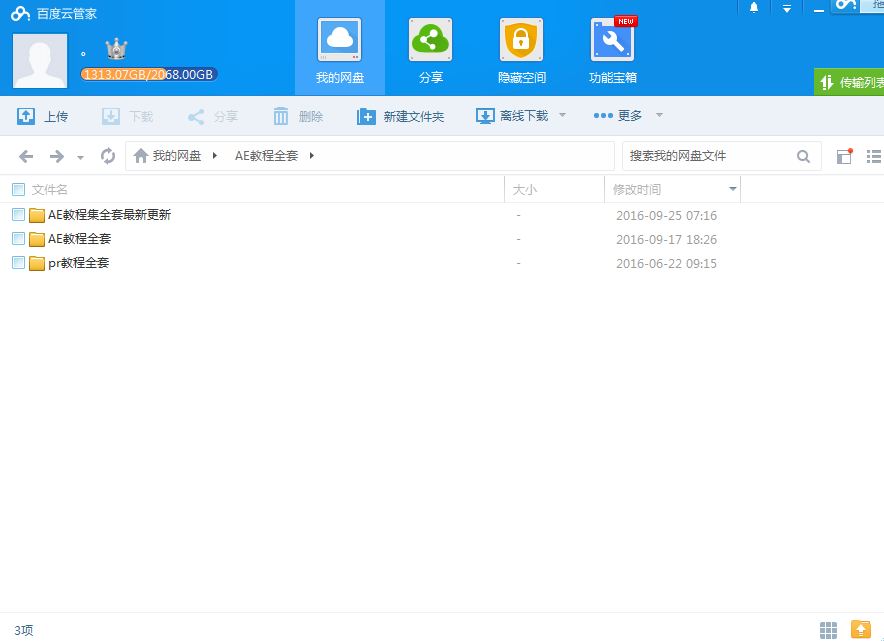The image size is (884, 641).
Task: Open the 分享 (Share) panel at top
Action: coord(430,47)
